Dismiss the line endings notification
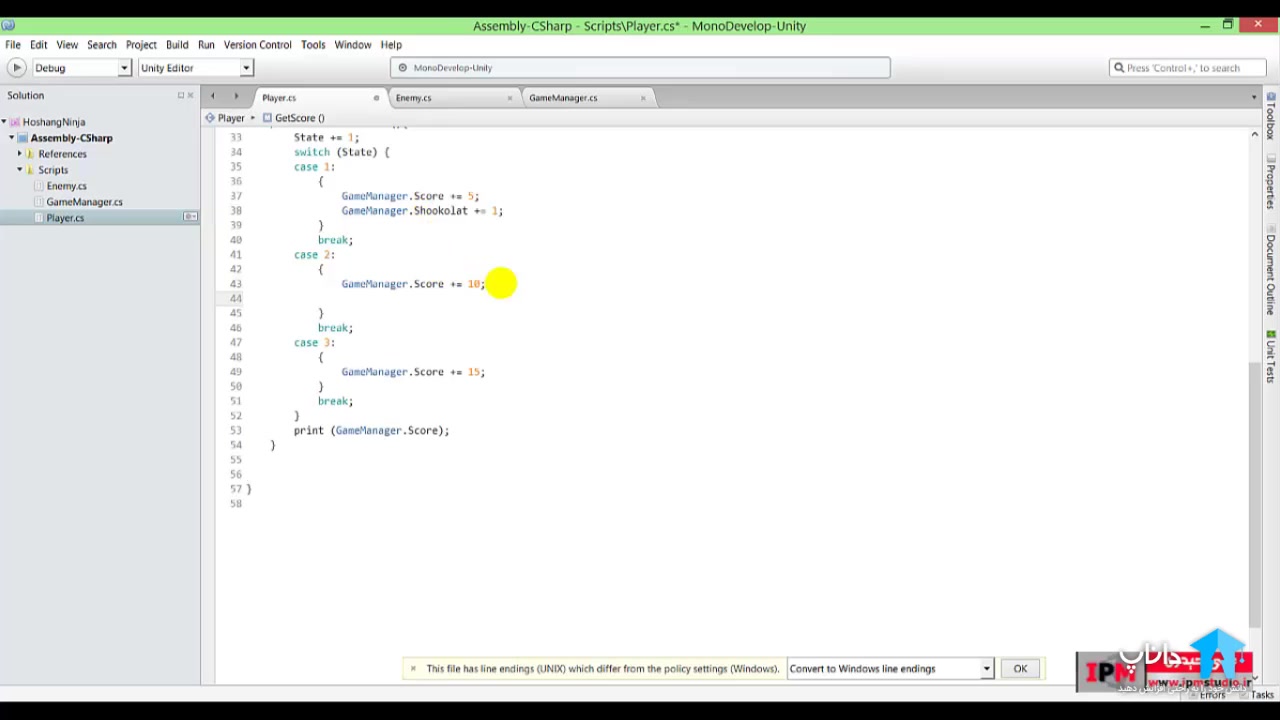 (413, 669)
